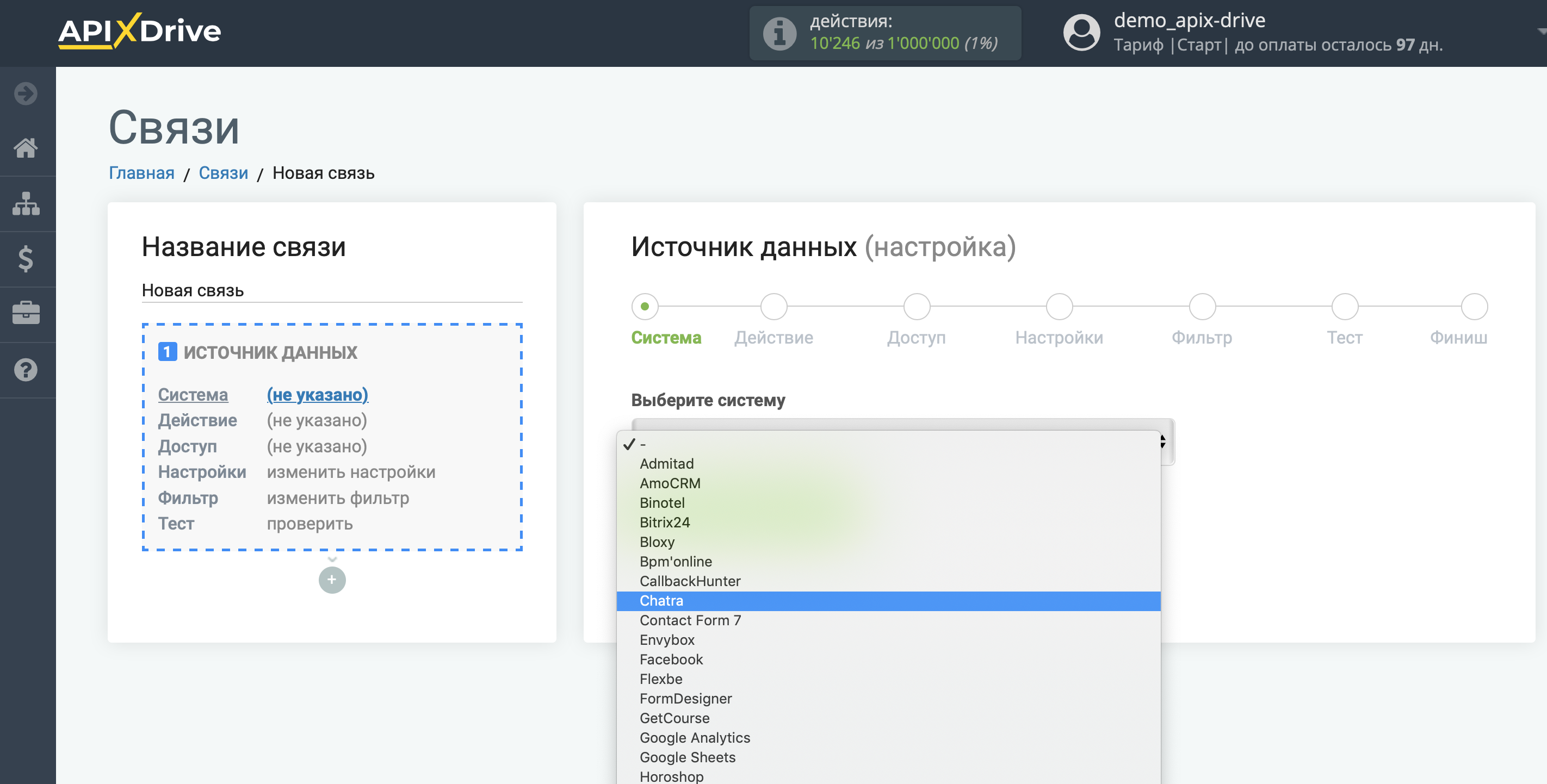Click the изменить настройки text
Screen dimensions: 1547x784
pos(351,472)
